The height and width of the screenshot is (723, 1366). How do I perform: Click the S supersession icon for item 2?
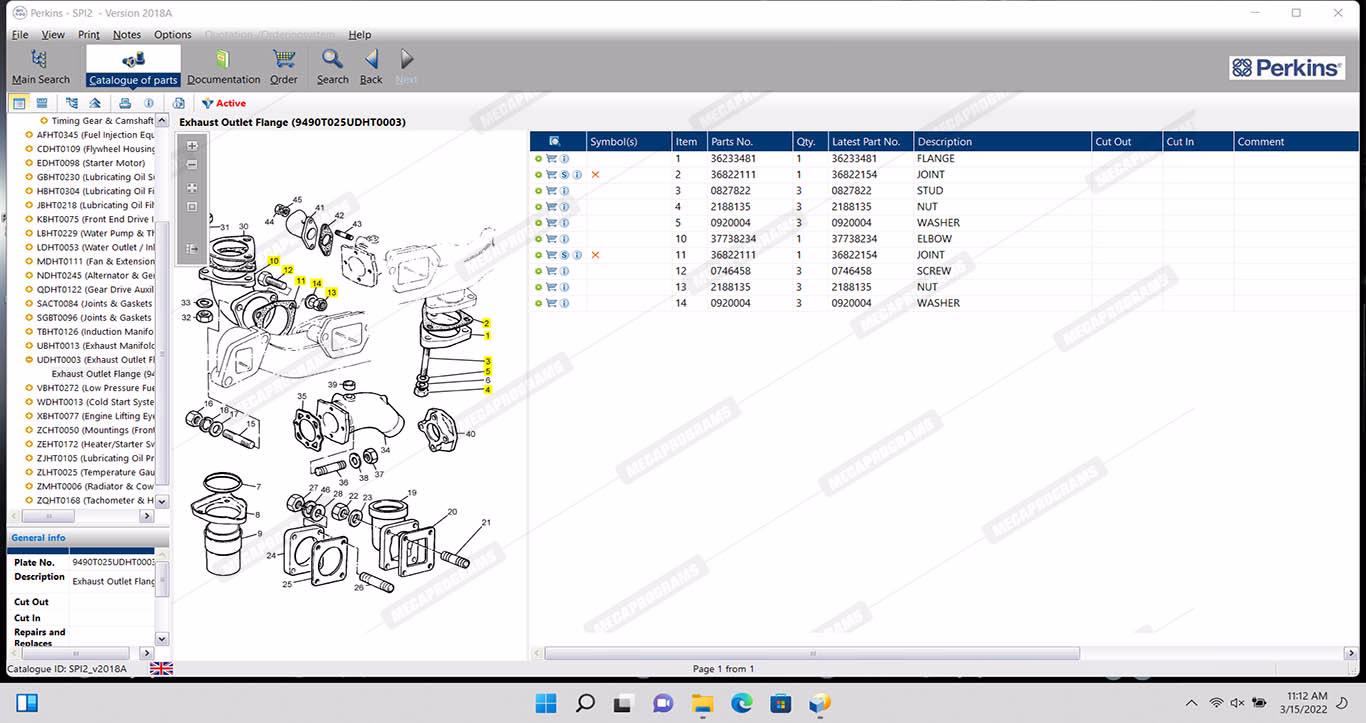pyautogui.click(x=564, y=174)
